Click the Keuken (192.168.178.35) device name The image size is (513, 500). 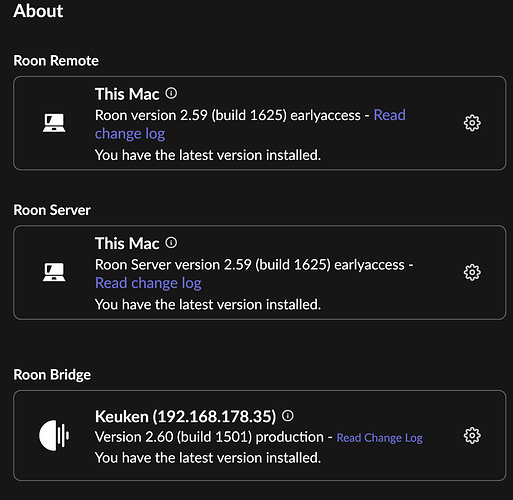point(186,417)
